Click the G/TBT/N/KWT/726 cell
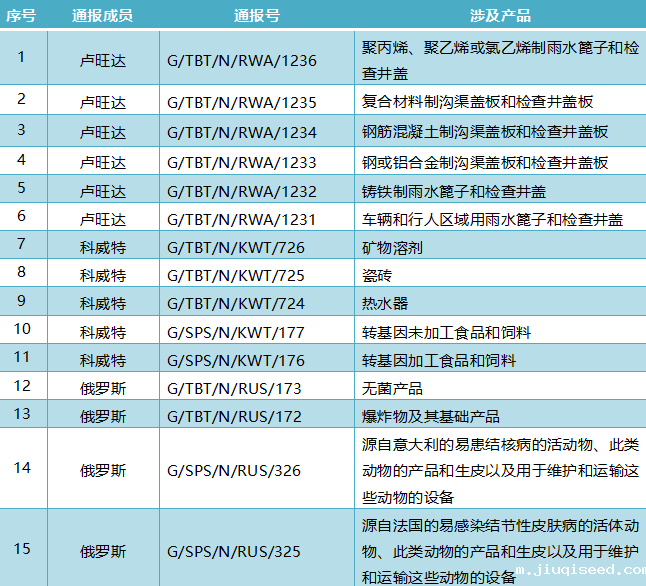Viewport: 646px width, 586px height. point(236,244)
